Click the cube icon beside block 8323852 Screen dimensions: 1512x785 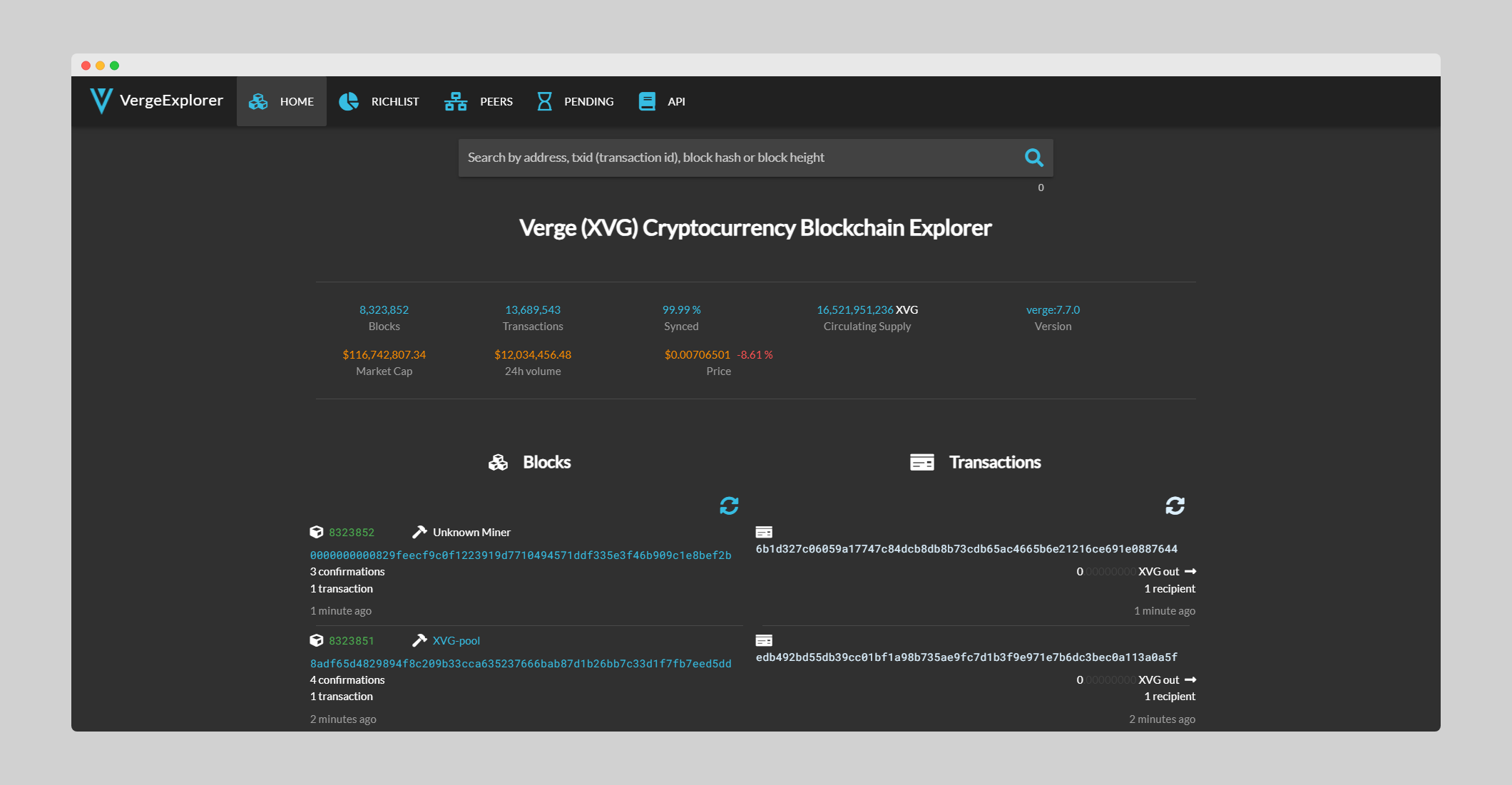[x=317, y=532]
